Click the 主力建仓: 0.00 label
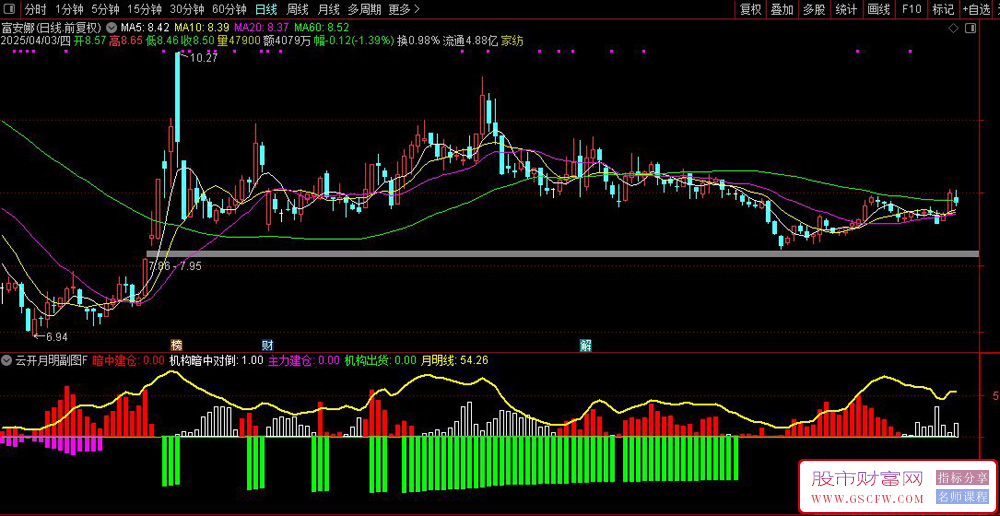The height and width of the screenshot is (516, 1000). click(304, 360)
